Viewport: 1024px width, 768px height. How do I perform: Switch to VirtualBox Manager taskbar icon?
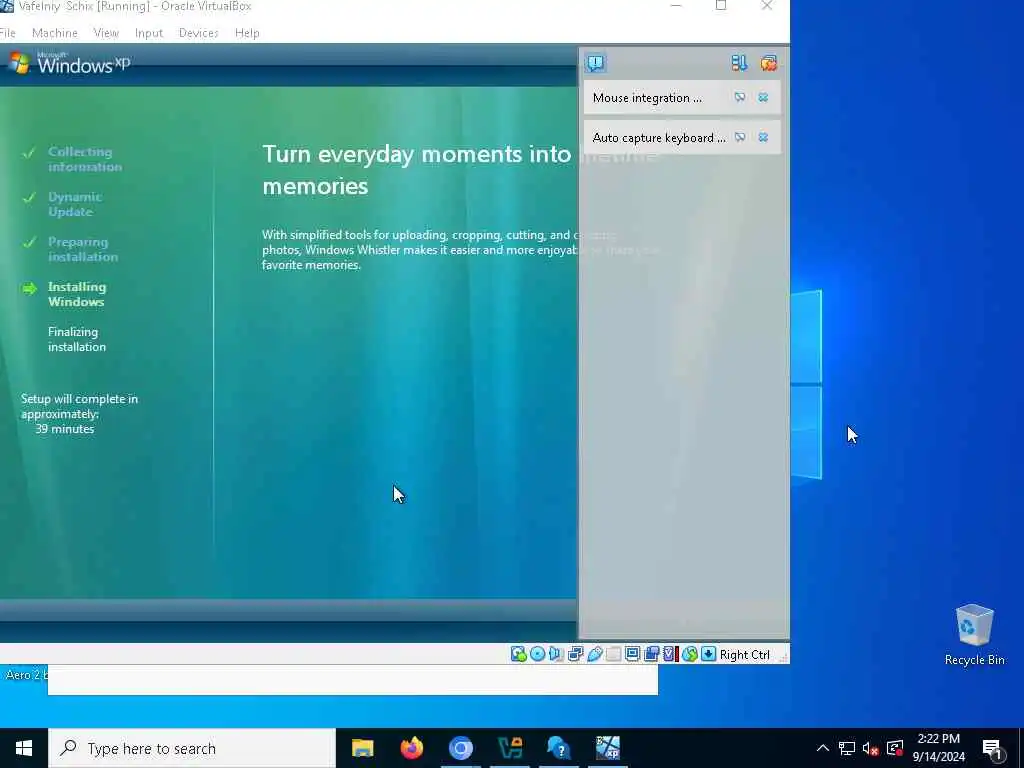(509, 748)
